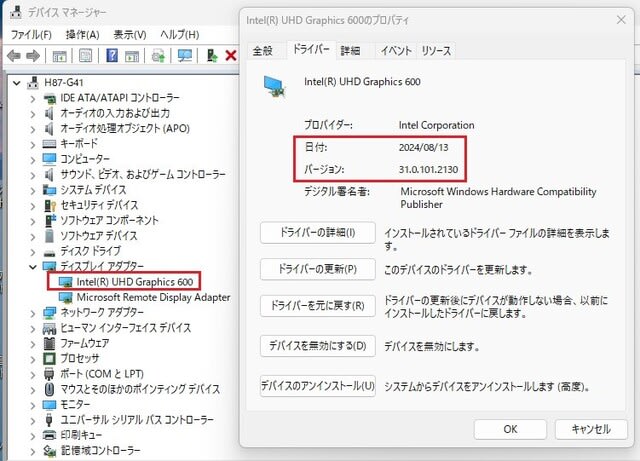
Task: Switch to the リソース tab
Action: (436, 51)
